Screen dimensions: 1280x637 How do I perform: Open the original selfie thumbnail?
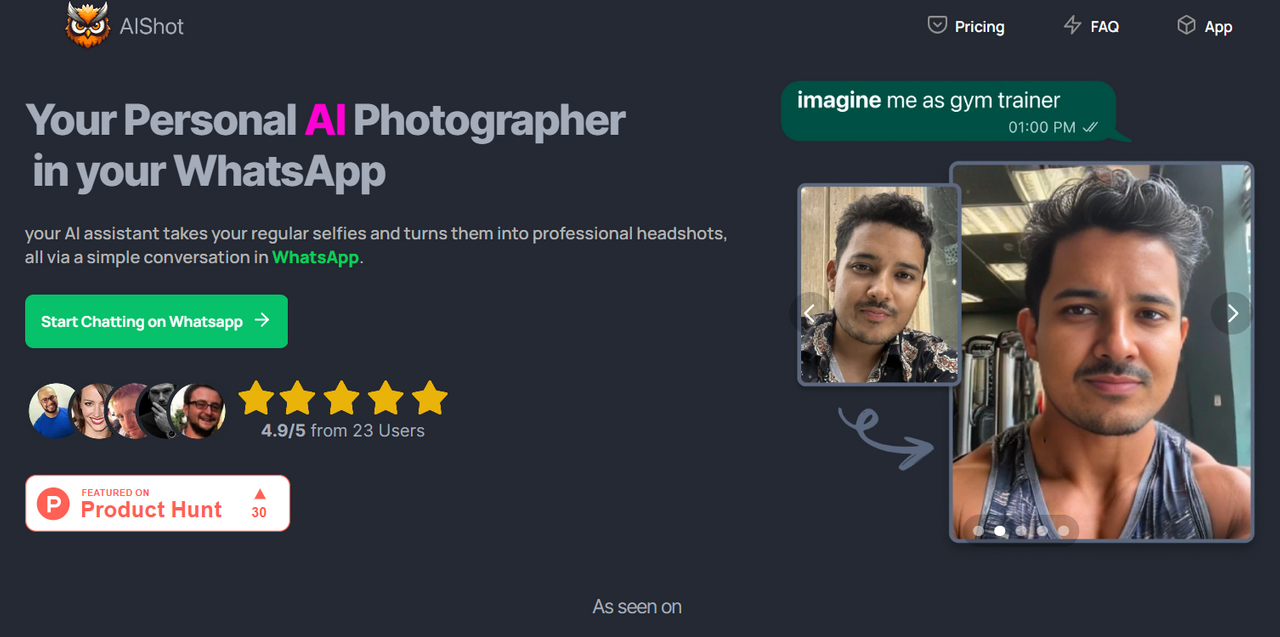[x=879, y=284]
